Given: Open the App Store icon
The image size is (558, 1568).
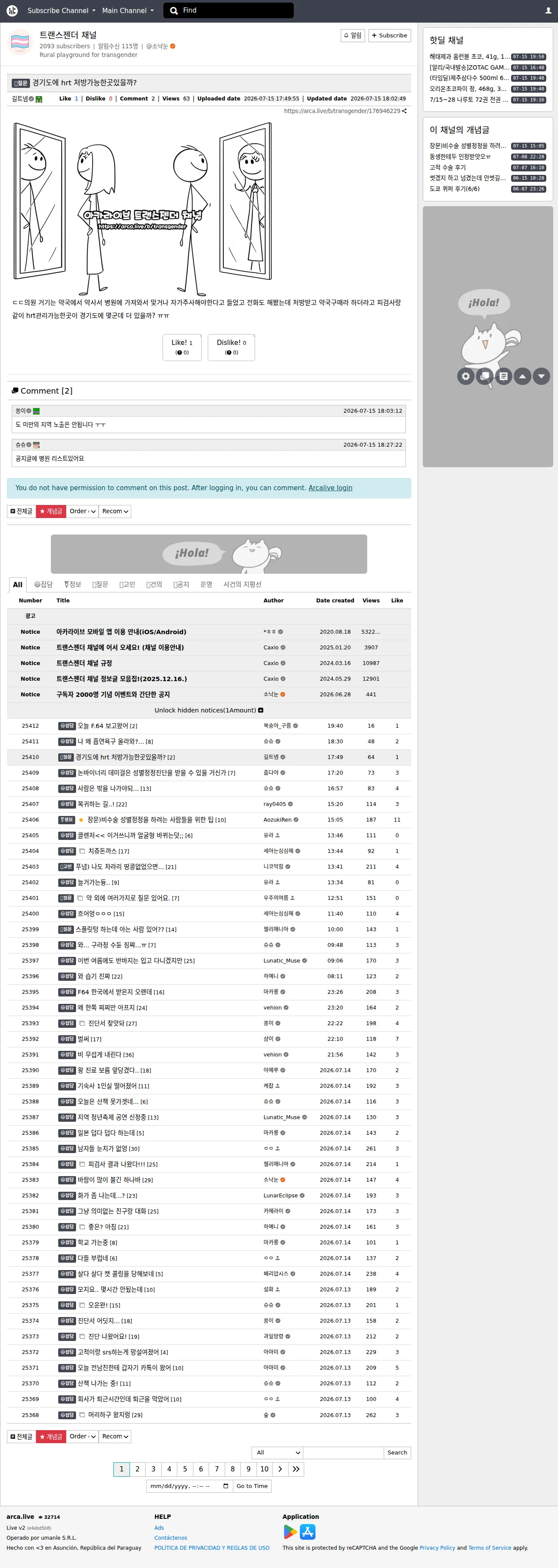Looking at the screenshot, I should coord(308,1531).
